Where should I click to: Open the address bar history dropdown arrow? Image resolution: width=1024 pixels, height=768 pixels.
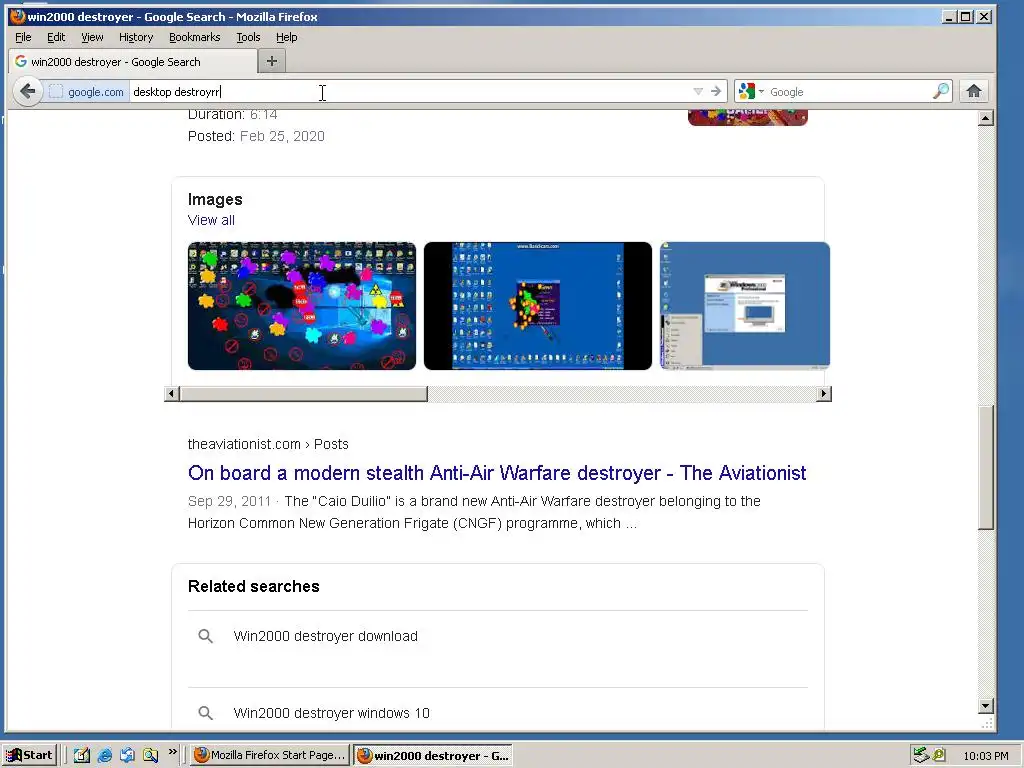(x=697, y=91)
